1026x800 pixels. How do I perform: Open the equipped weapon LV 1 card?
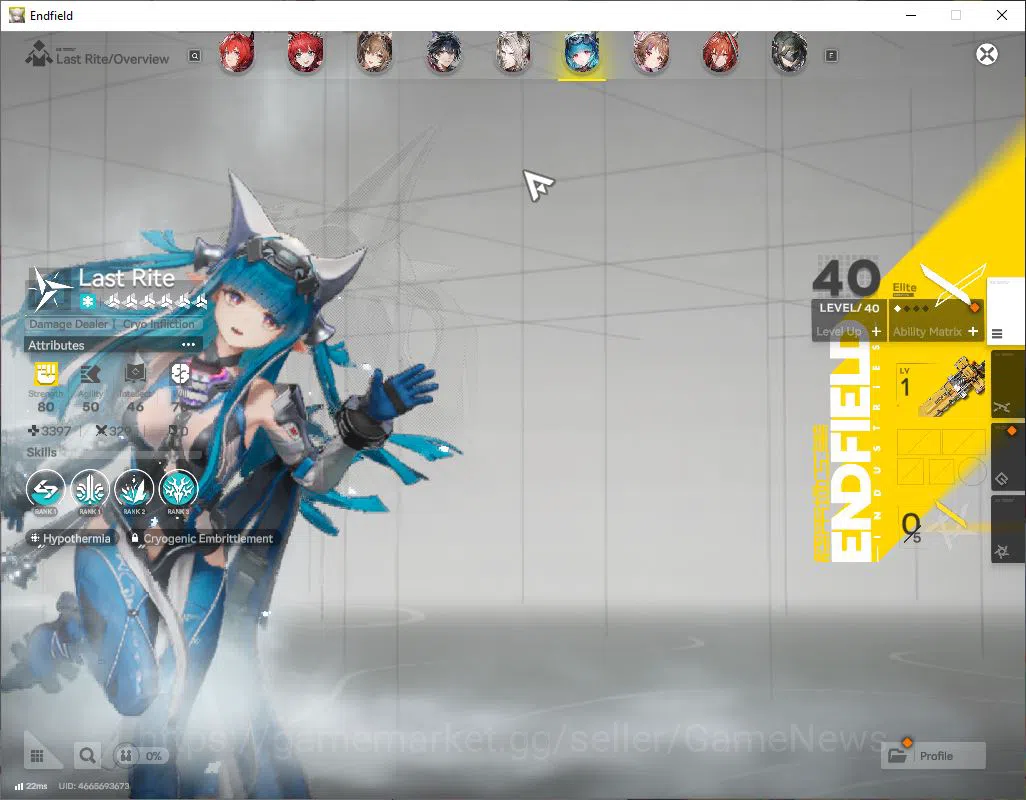[940, 387]
